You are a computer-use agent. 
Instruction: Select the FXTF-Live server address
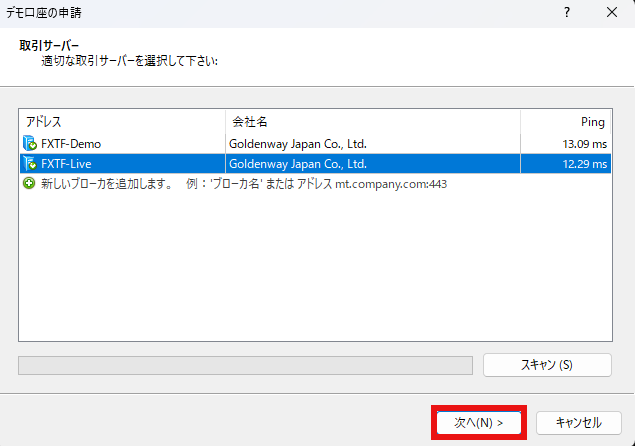point(66,164)
